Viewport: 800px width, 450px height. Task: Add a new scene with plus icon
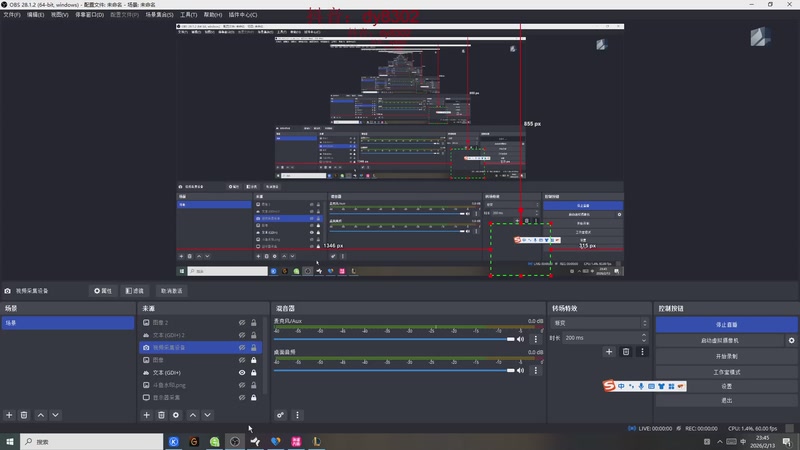pyautogui.click(x=9, y=415)
